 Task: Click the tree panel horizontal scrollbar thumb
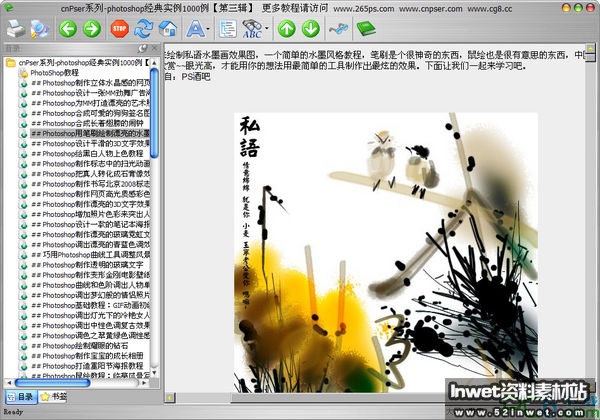52,383
